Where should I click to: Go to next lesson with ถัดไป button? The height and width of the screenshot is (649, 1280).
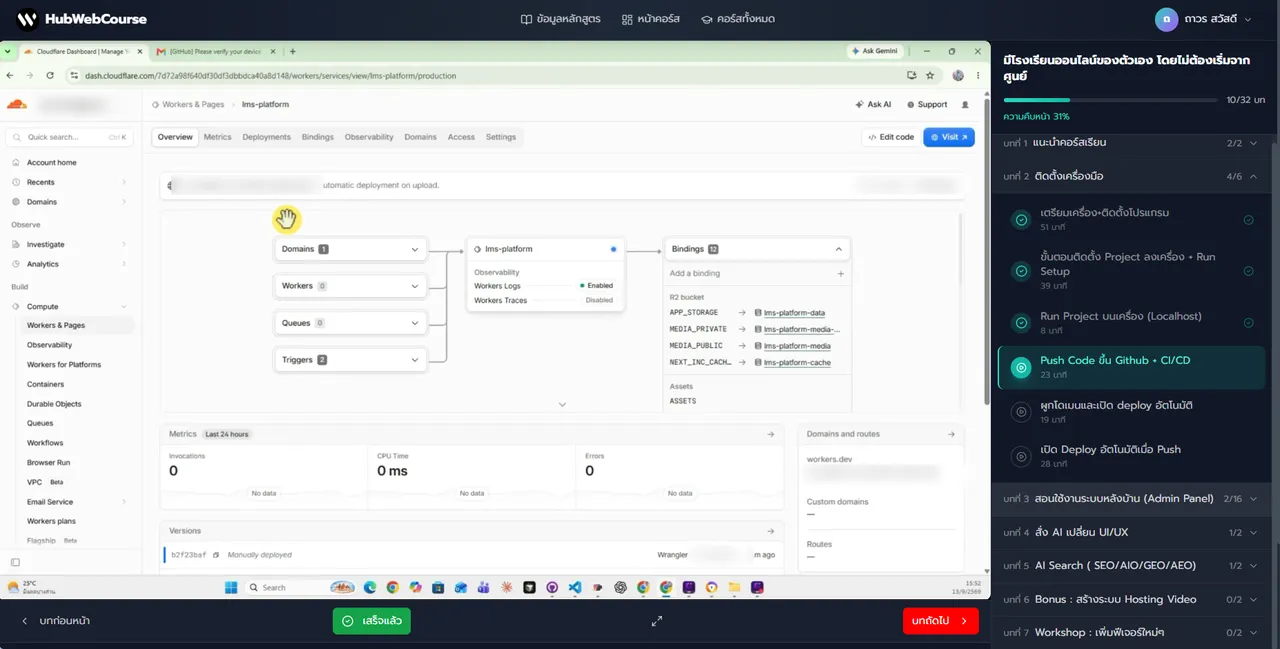point(941,621)
